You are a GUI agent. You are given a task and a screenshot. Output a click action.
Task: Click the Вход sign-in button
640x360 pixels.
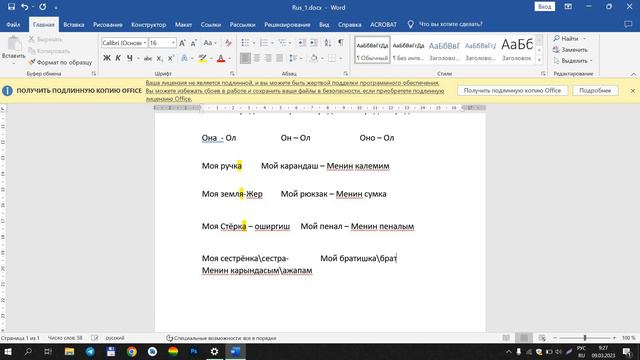point(544,7)
